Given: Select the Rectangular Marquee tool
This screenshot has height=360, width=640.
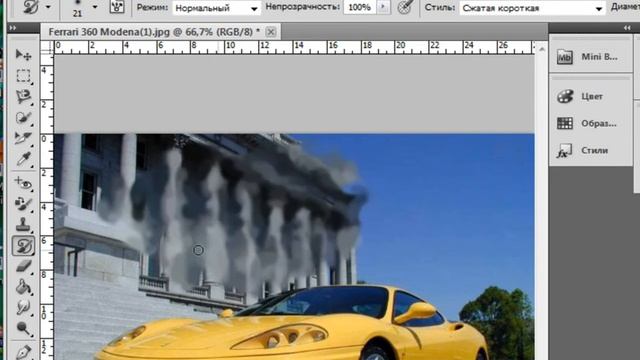Looking at the screenshot, I should click(23, 76).
